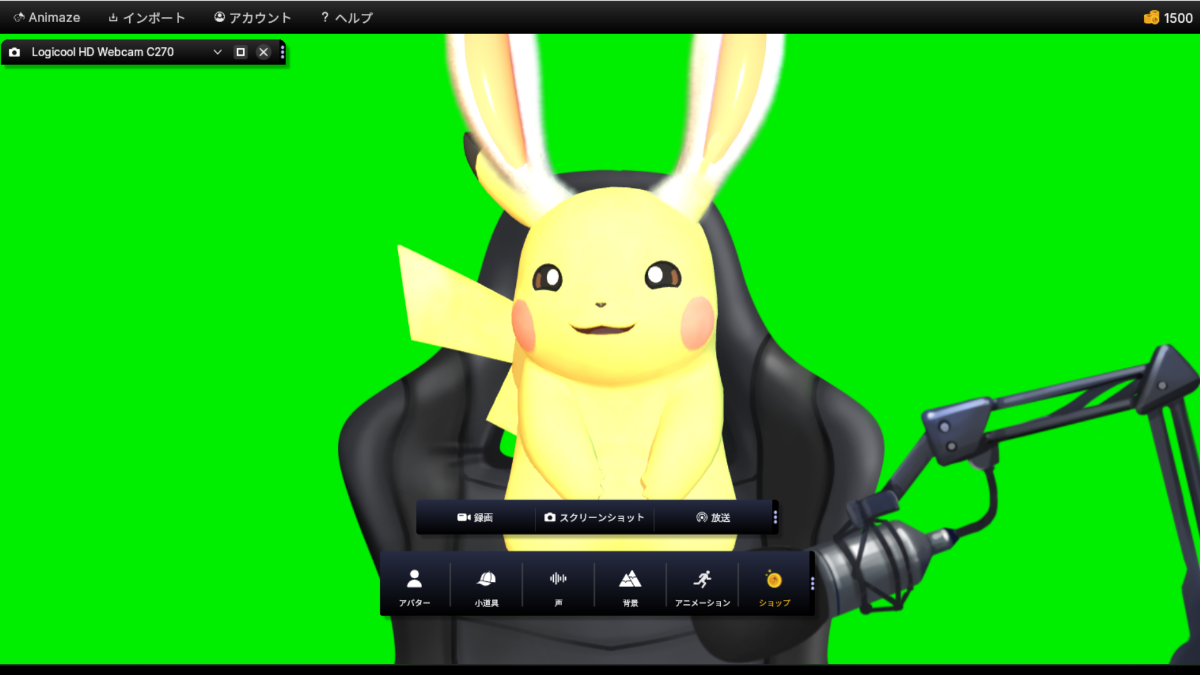Open the アバター avatar panel
This screenshot has height=675, width=1200.
tap(415, 587)
